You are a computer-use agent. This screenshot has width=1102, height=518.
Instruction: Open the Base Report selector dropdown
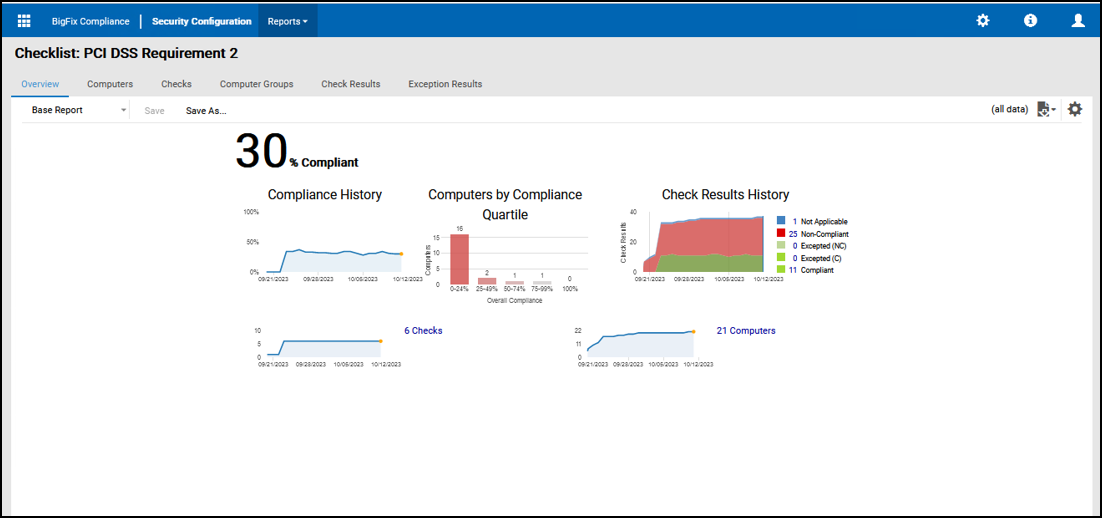pyautogui.click(x=78, y=110)
